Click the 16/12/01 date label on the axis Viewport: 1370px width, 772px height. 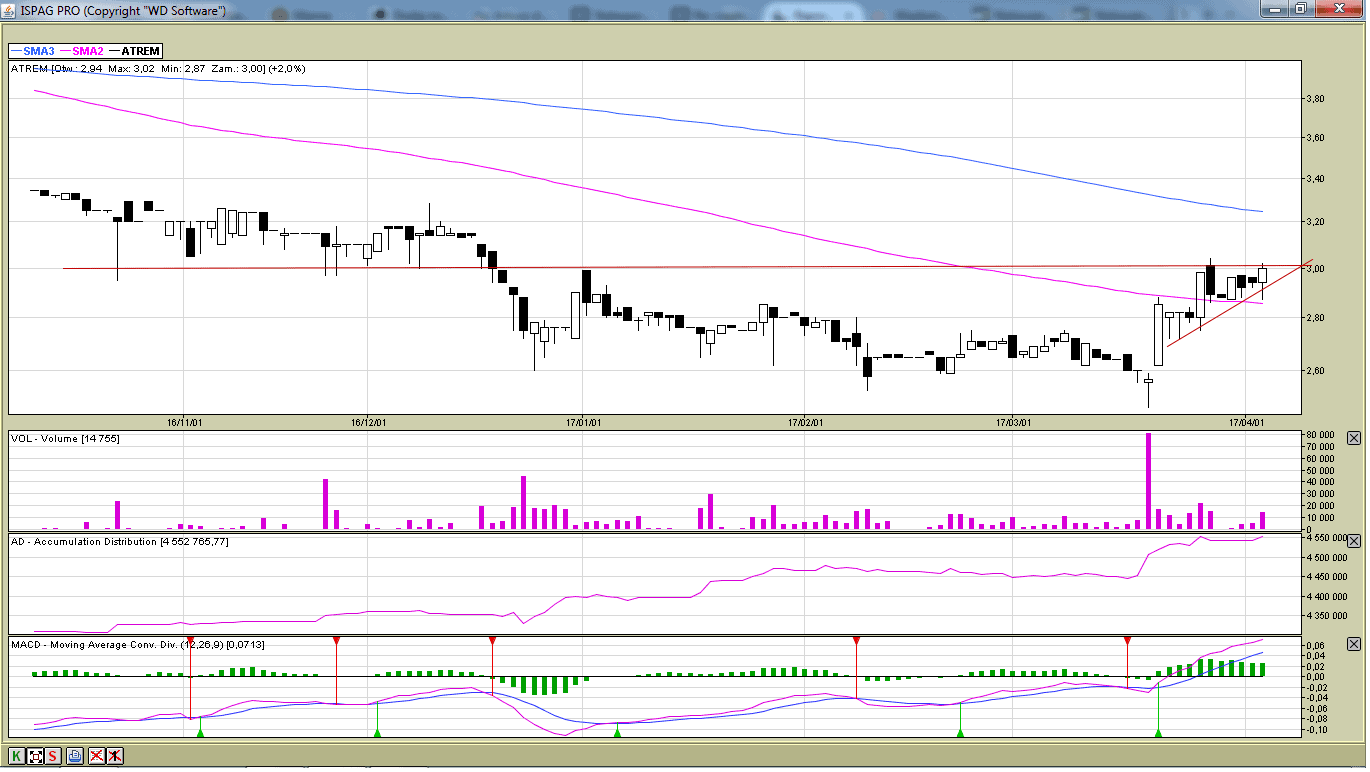(x=369, y=423)
